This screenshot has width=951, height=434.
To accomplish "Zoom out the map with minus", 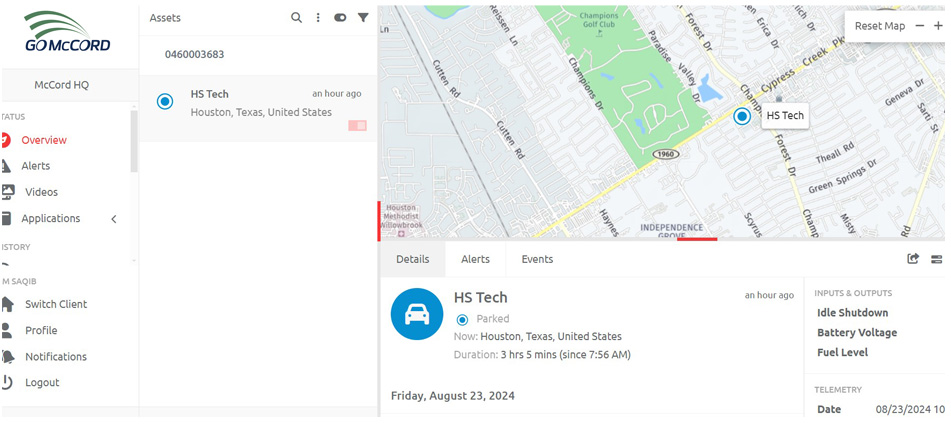I will [920, 26].
